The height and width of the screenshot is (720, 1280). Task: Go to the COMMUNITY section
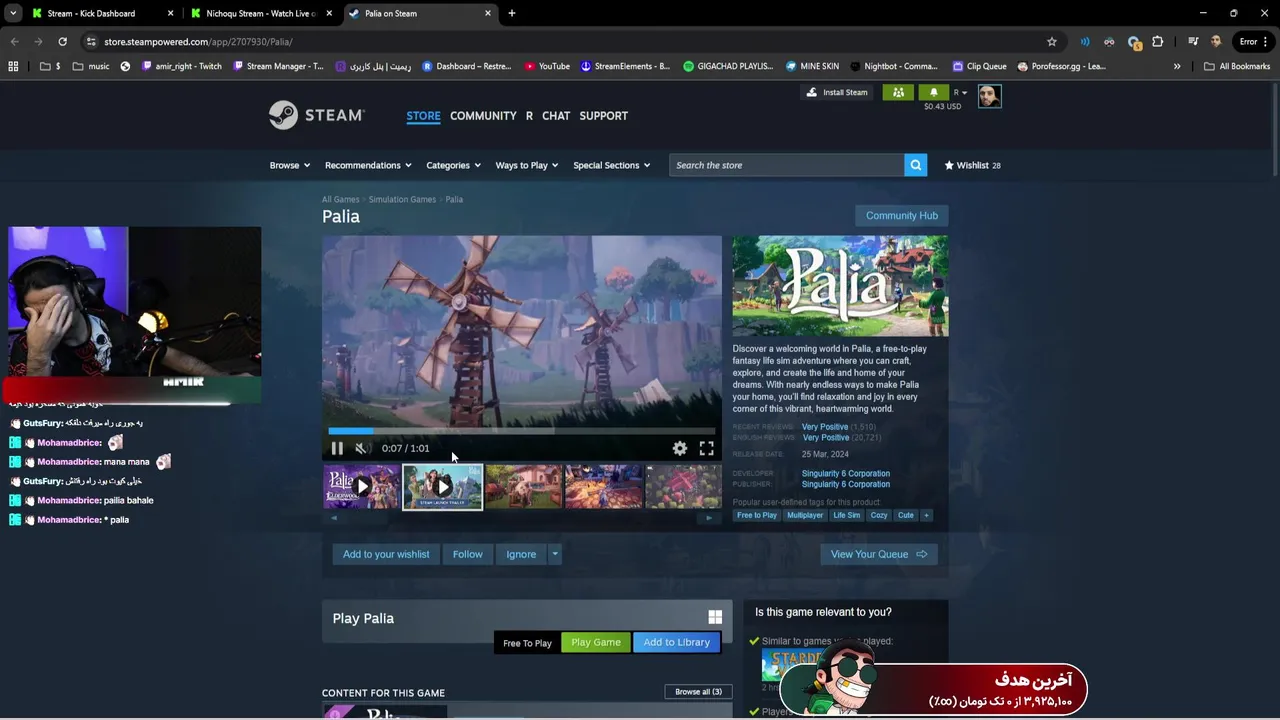(483, 116)
